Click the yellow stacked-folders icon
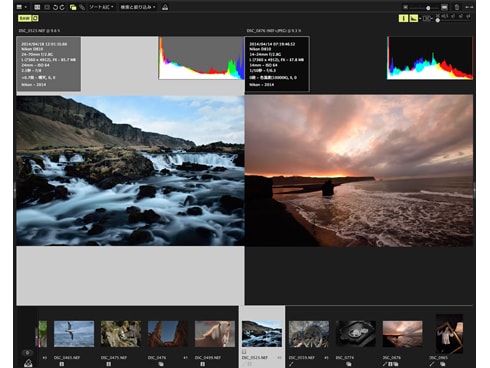 [73, 7]
